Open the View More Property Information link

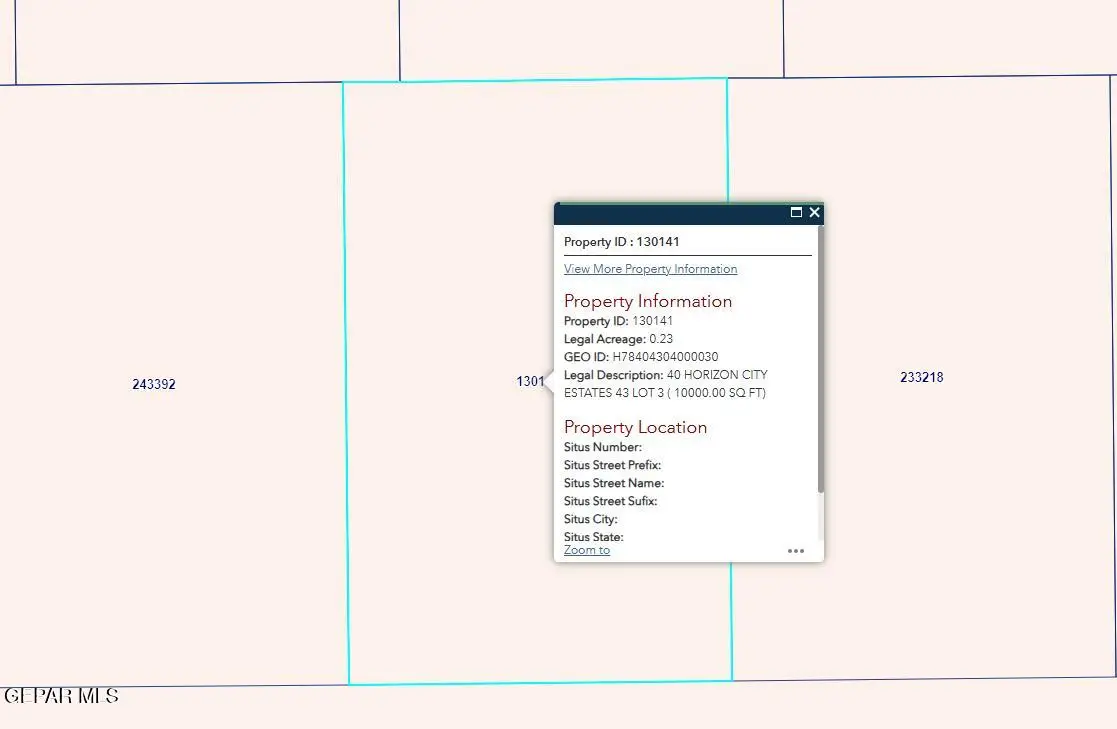tap(650, 268)
